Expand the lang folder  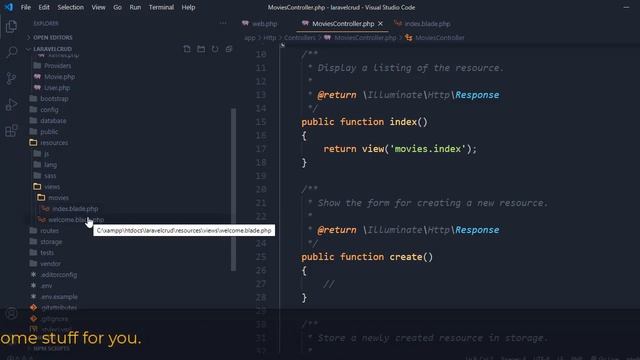click(50, 165)
